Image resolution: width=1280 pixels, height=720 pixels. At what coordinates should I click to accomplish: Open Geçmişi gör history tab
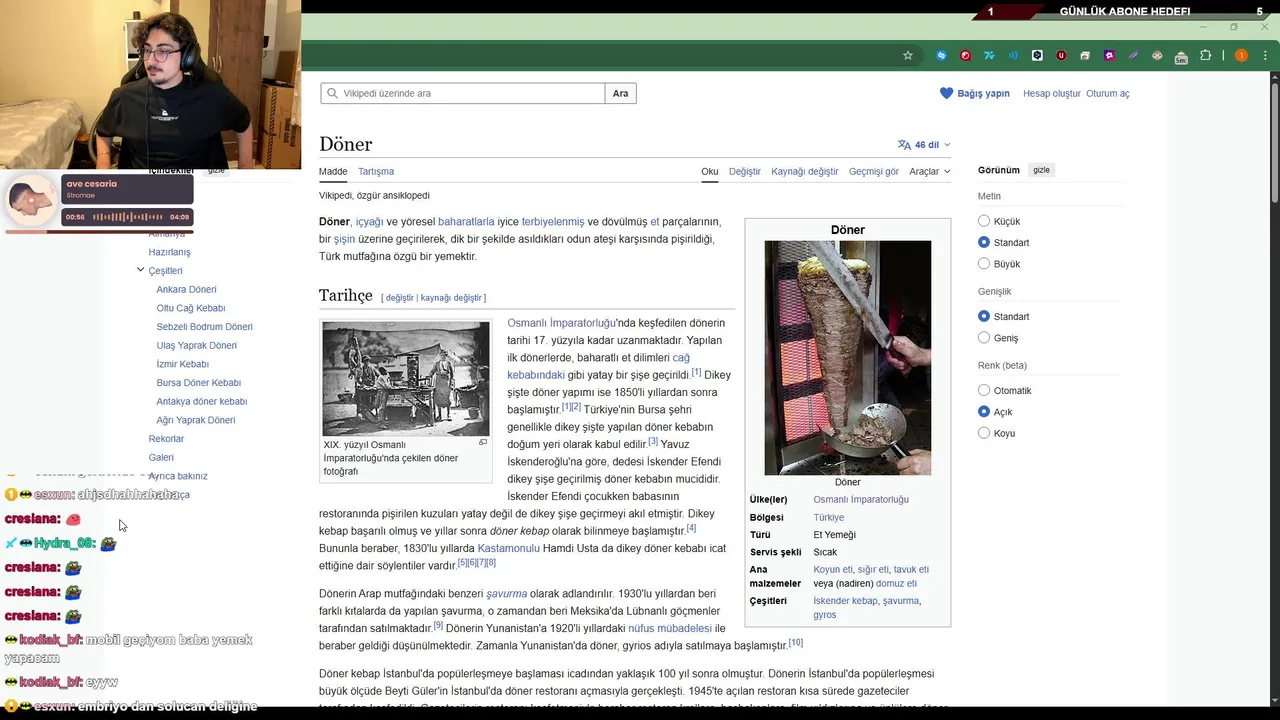click(874, 171)
